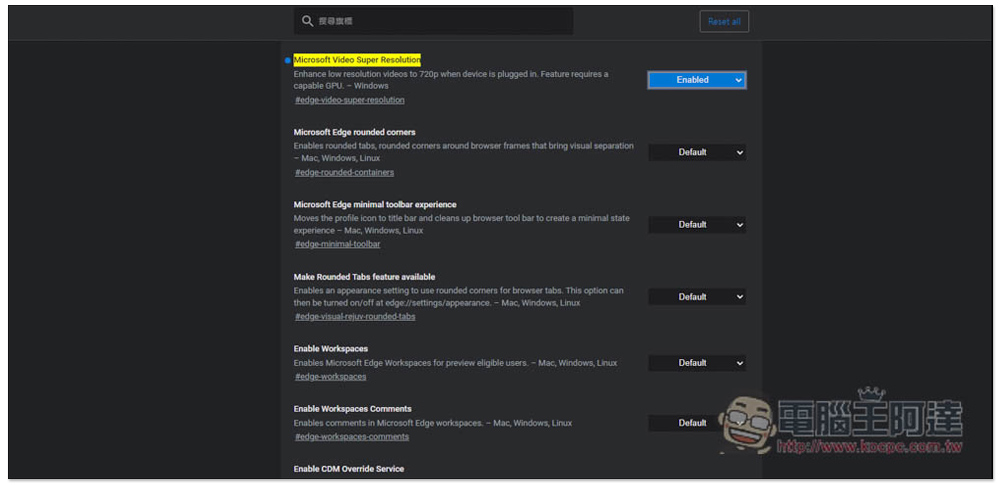Click the blue modified-flag dot indicator
The height and width of the screenshot is (485, 1000).
[287, 60]
